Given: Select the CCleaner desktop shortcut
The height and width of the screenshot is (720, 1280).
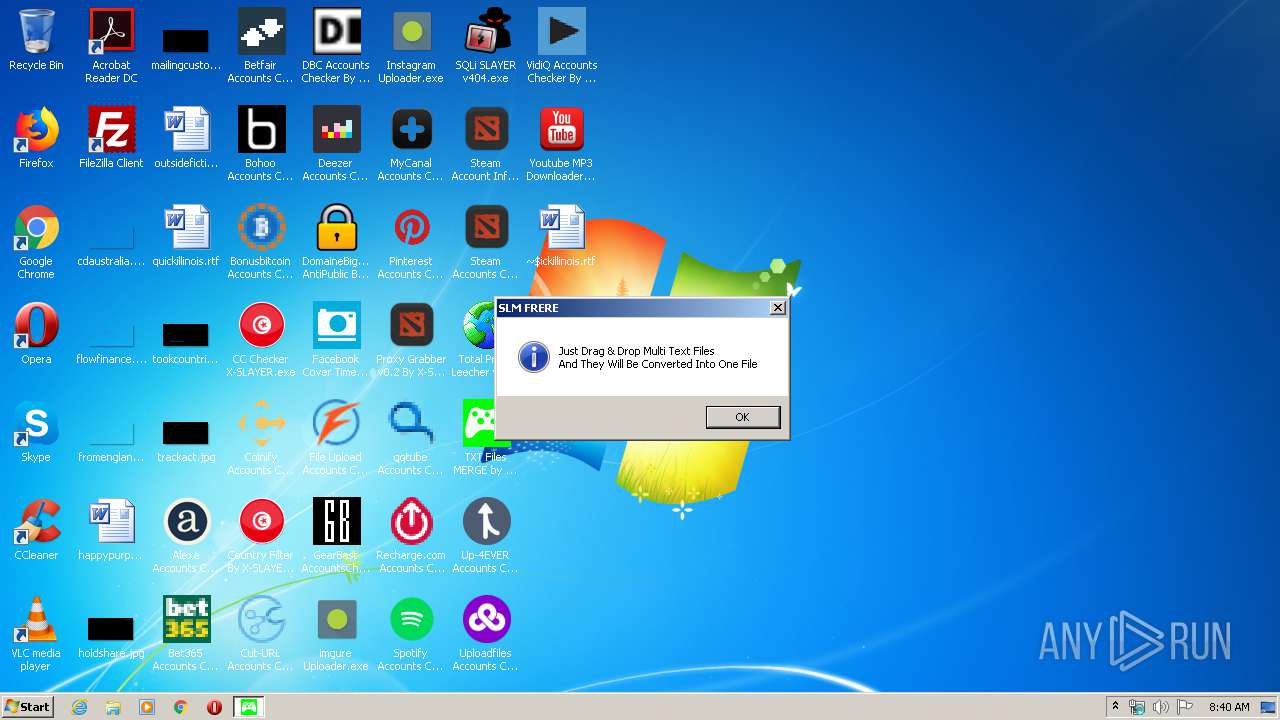Looking at the screenshot, I should tap(36, 530).
